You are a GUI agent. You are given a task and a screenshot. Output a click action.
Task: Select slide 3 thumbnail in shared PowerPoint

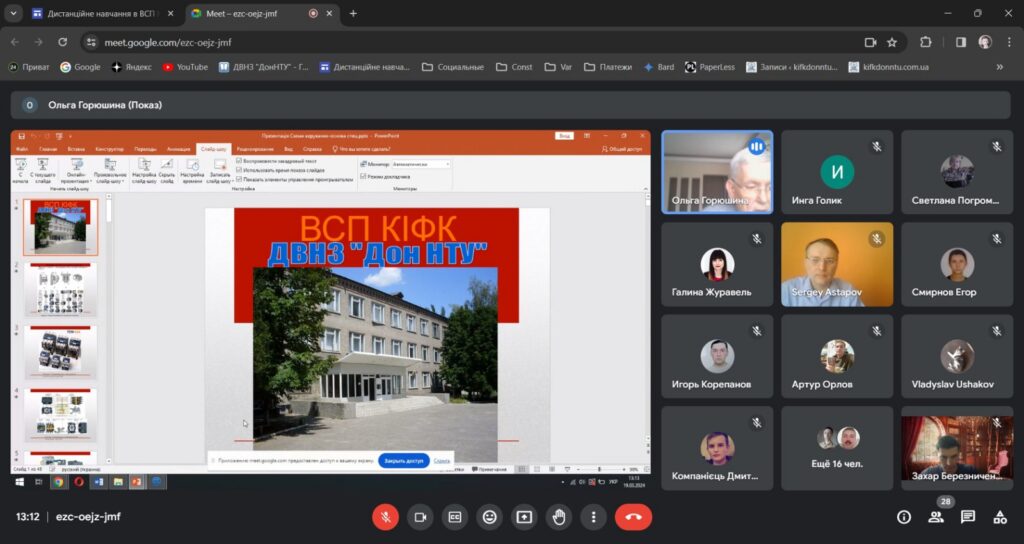(x=60, y=352)
